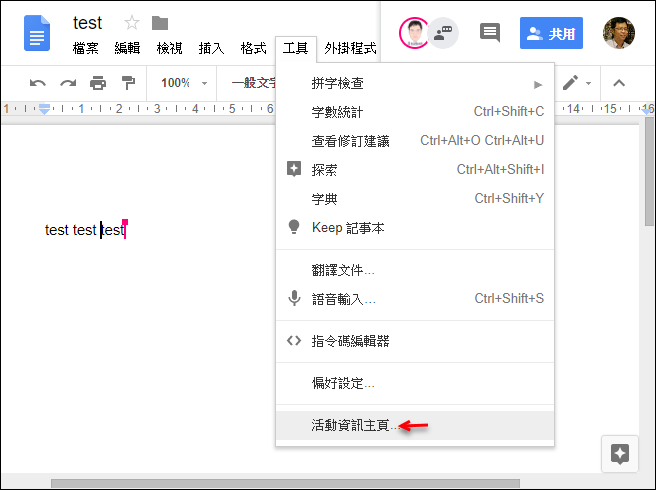656x490 pixels.
Task: Expand the 拼字檢查 submenu arrow
Action: (538, 85)
